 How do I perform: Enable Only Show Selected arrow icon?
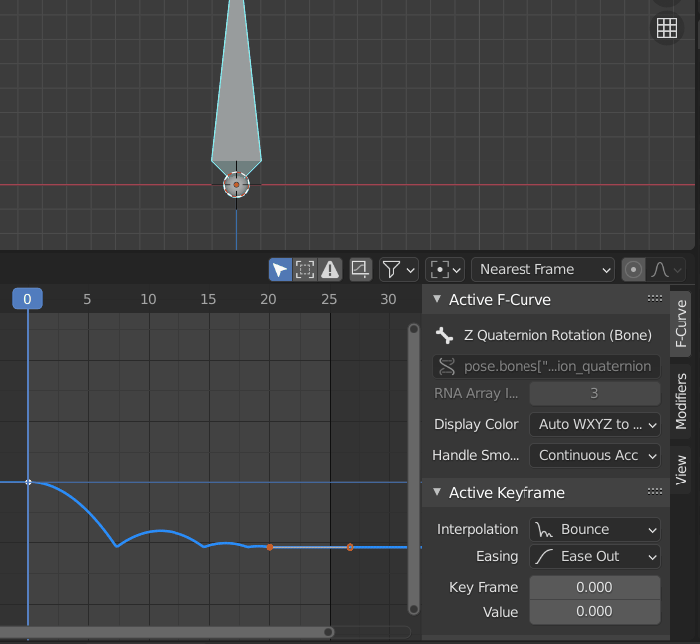[x=280, y=270]
